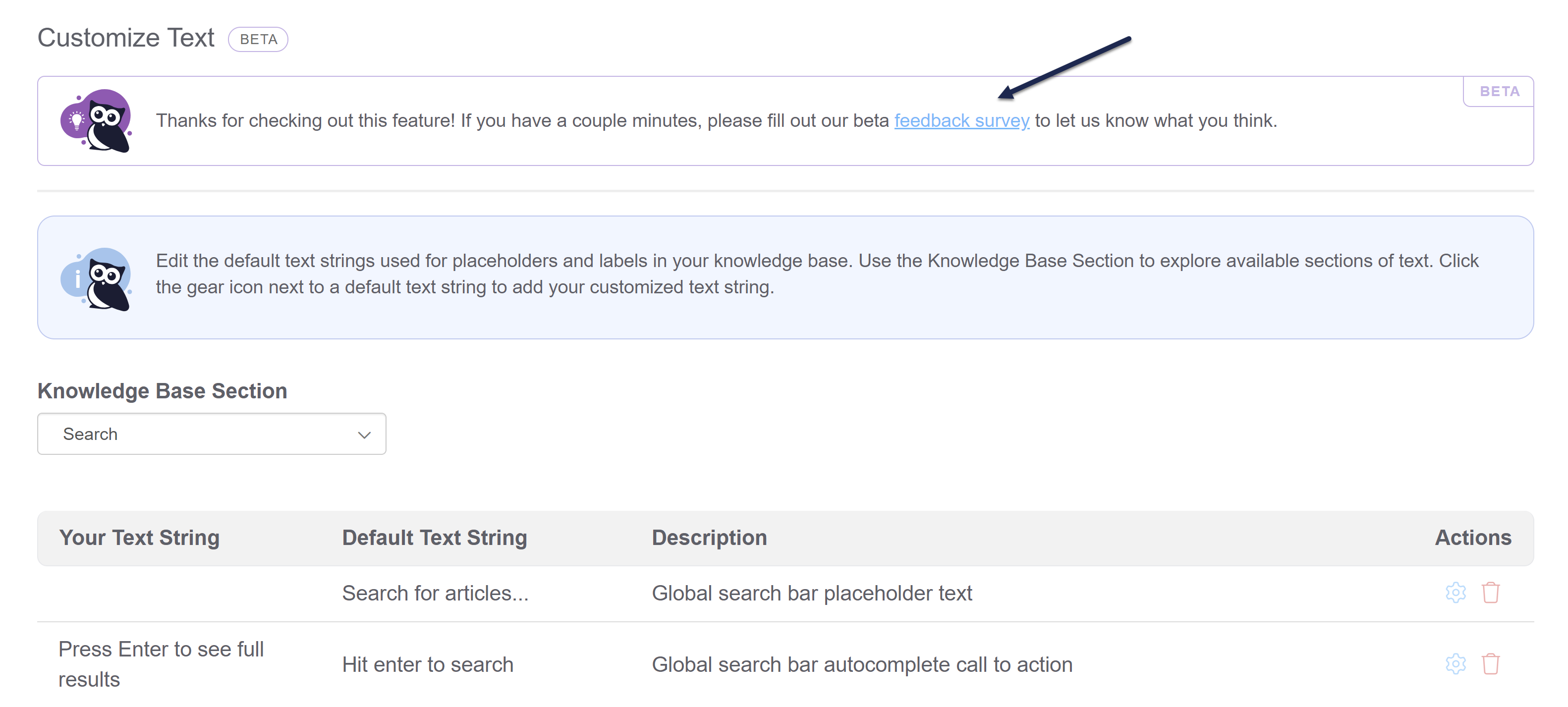
Task: Select 'Press Enter to see full results' text
Action: click(161, 664)
